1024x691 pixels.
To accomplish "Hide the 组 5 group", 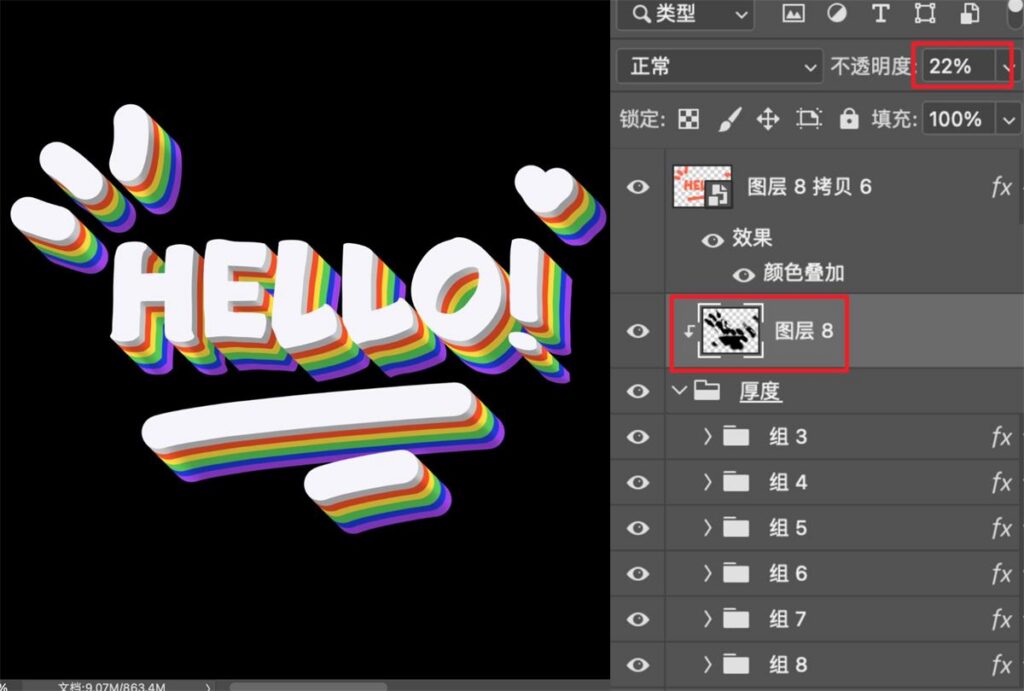I will pos(638,528).
